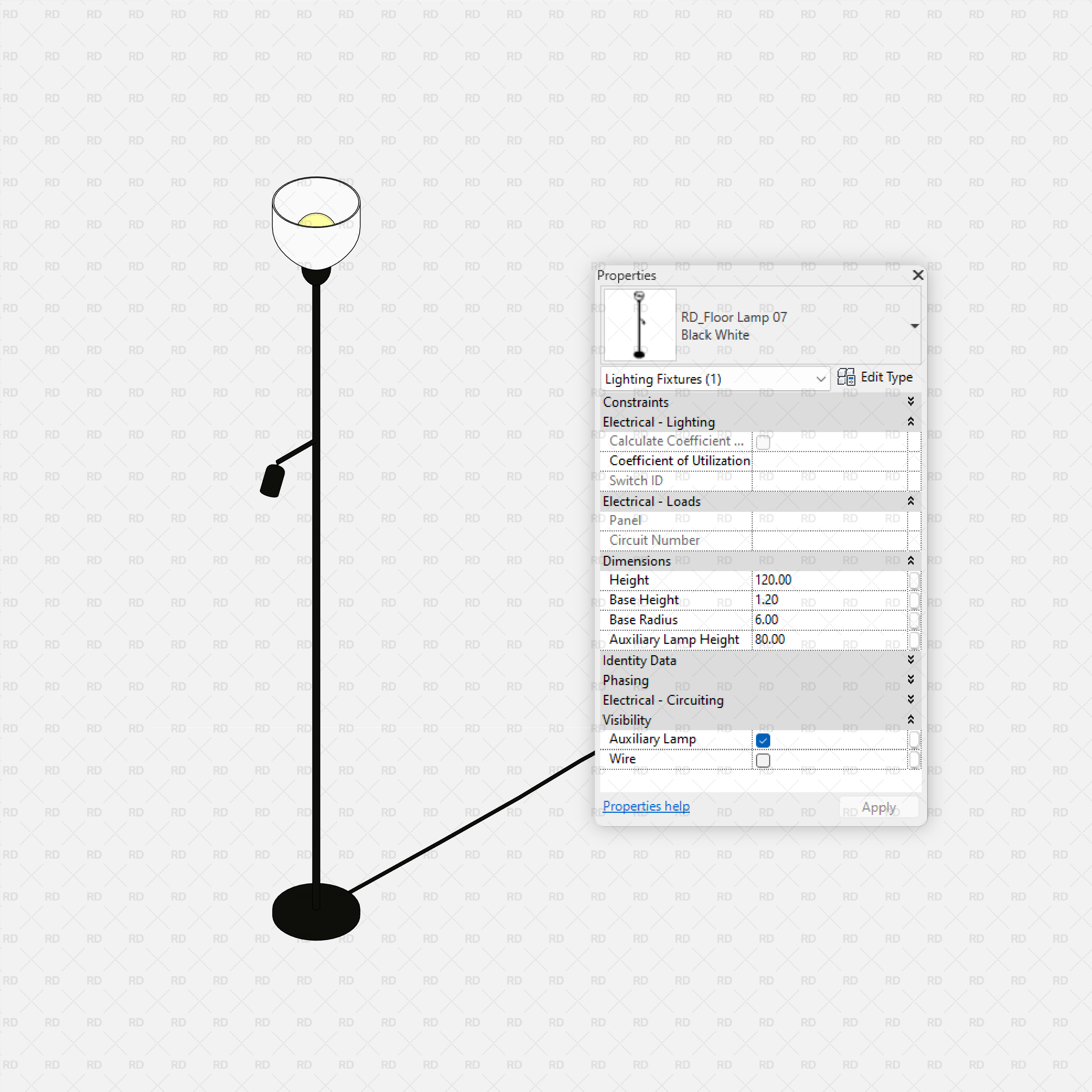Open the Lighting Fixtures filter dropdown
This screenshot has width=1092, height=1092.
click(821, 379)
